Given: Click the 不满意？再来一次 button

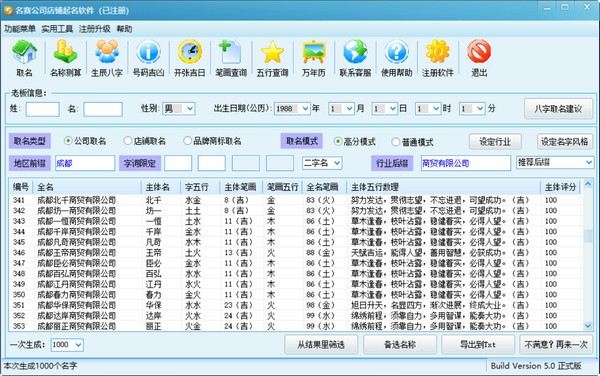Looking at the screenshot, I should point(556,345).
